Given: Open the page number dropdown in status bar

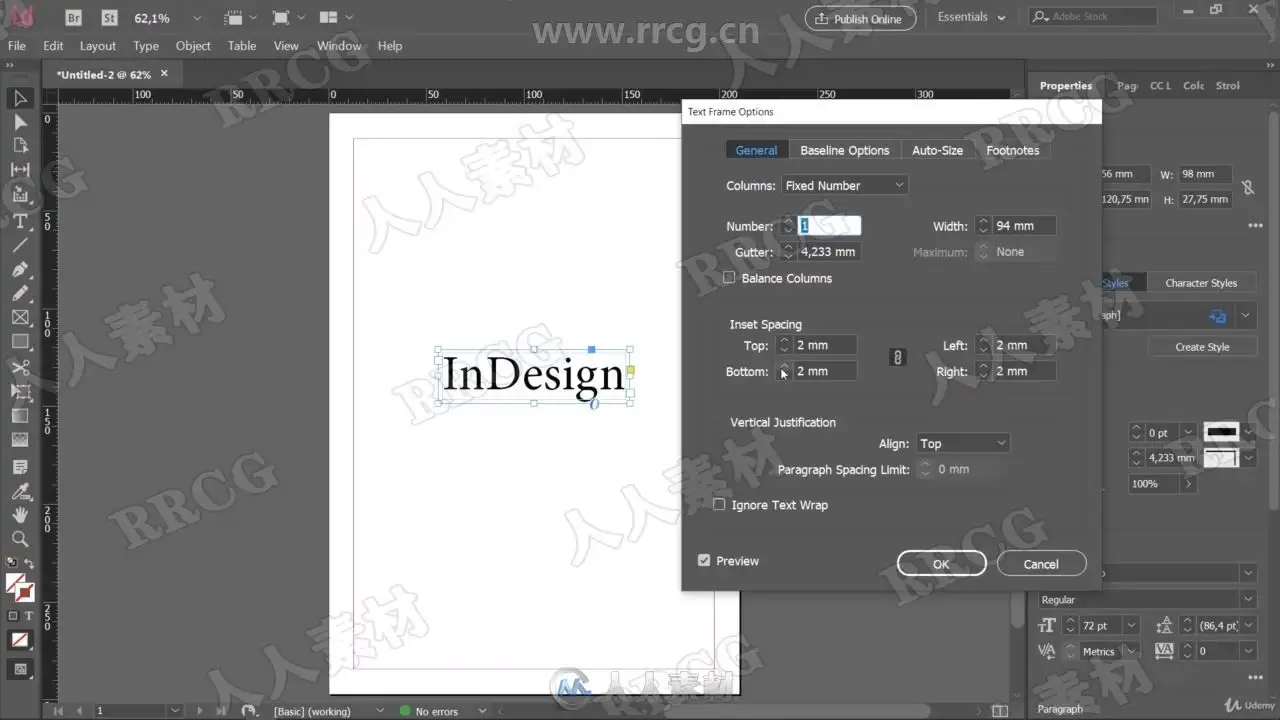Looking at the screenshot, I should point(174,711).
